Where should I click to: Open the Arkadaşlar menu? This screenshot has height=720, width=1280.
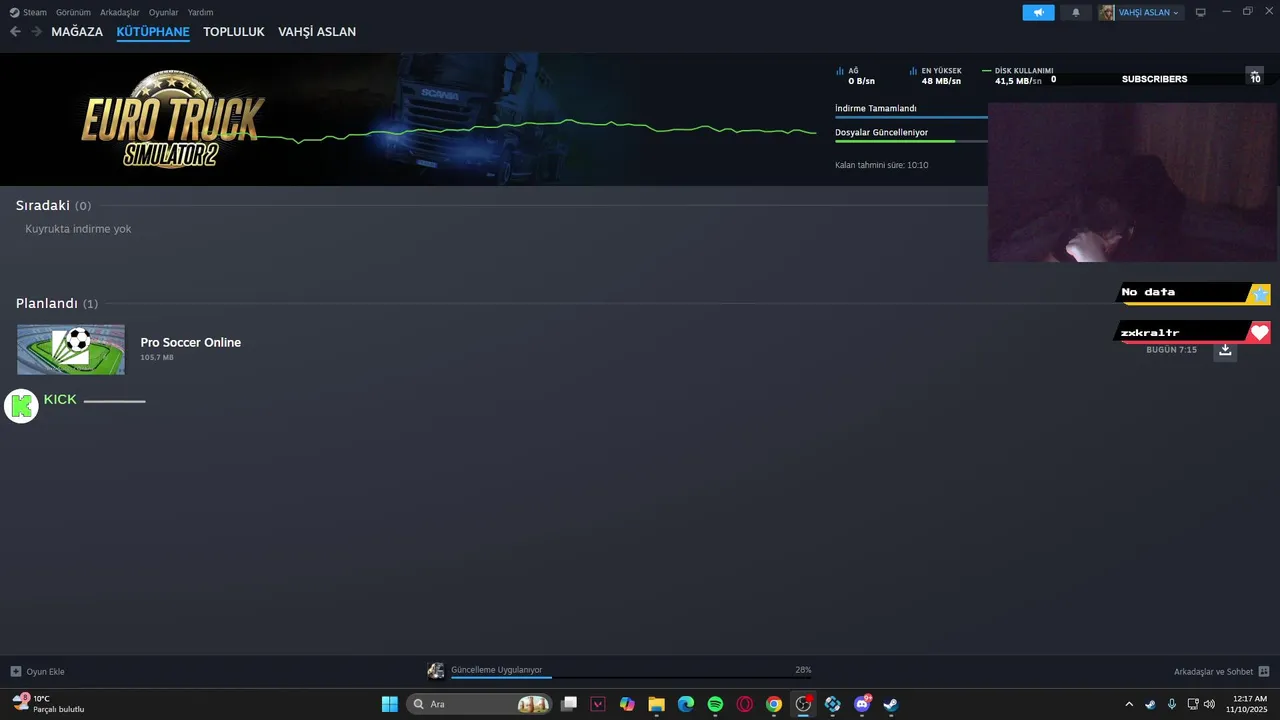coord(120,12)
